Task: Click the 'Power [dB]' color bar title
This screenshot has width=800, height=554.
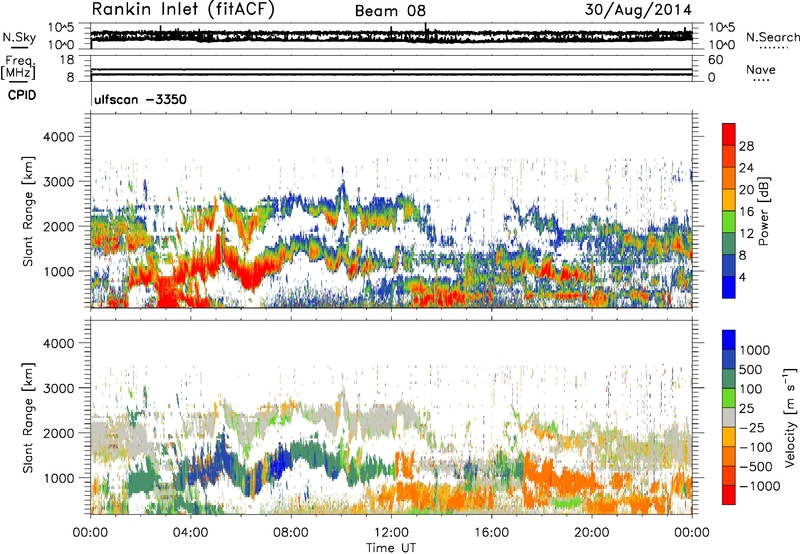Action: [x=764, y=211]
